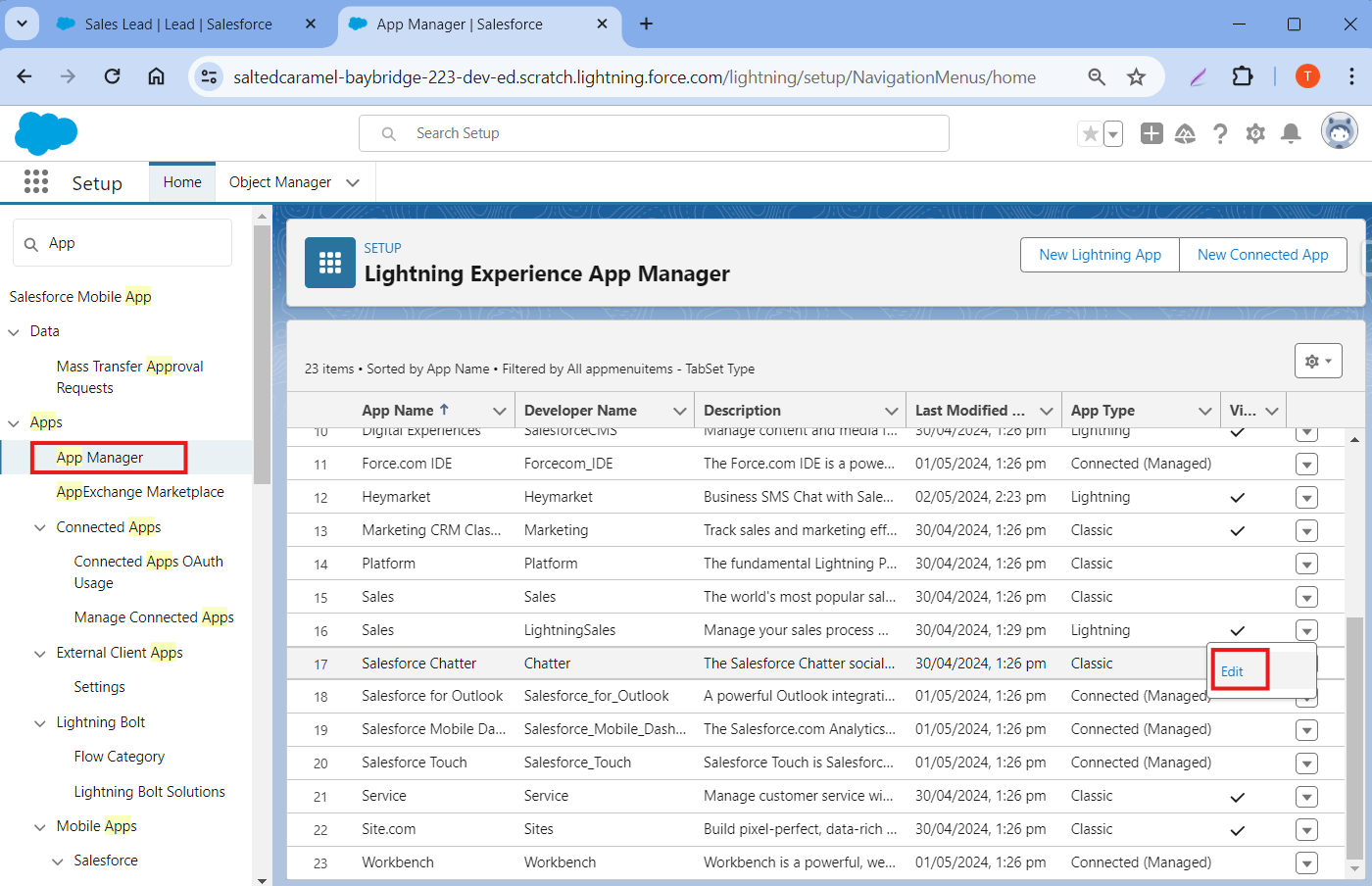The image size is (1372, 886).
Task: Collapse the Data tree section
Action: (x=14, y=332)
